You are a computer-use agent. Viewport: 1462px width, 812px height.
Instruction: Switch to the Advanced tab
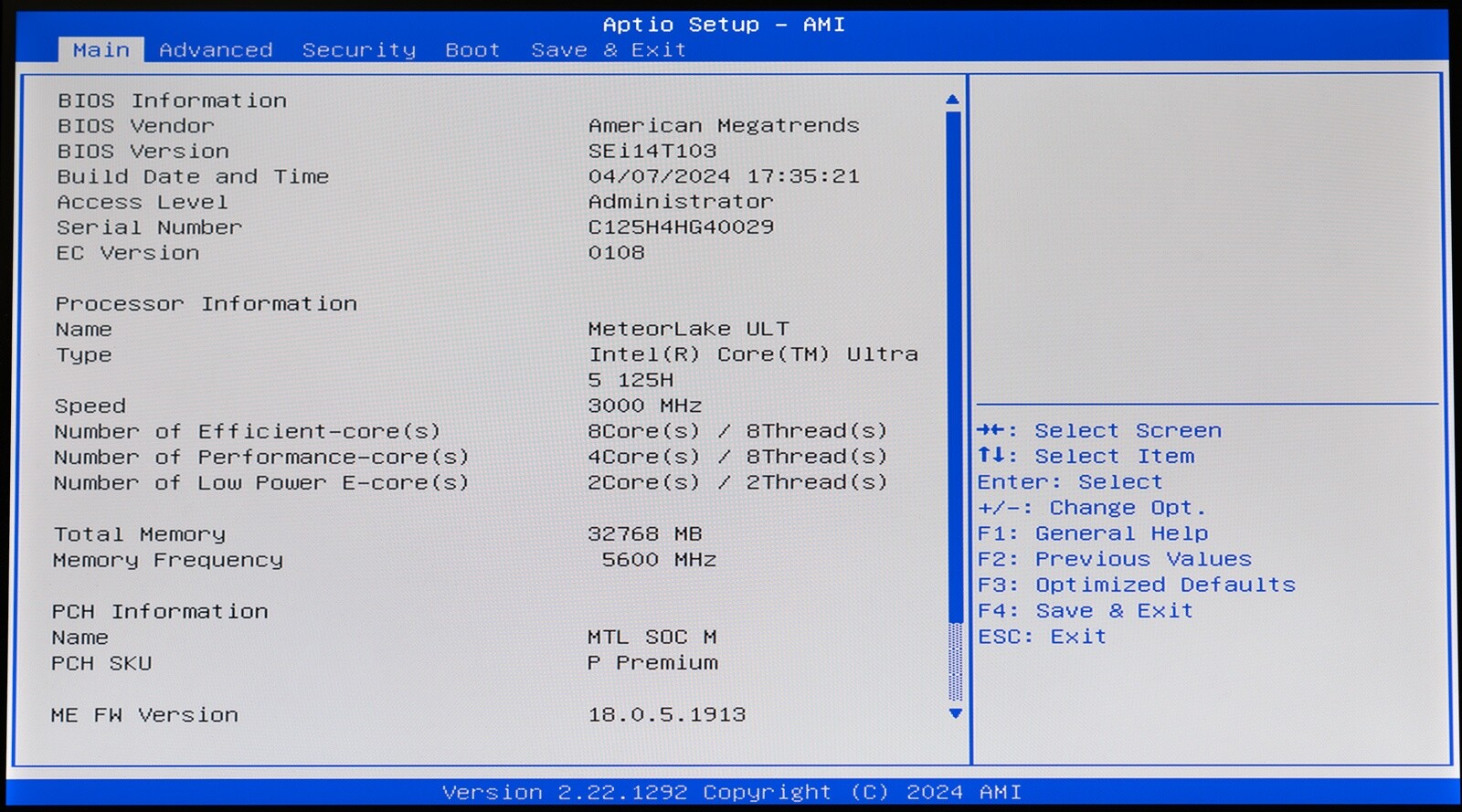216,50
